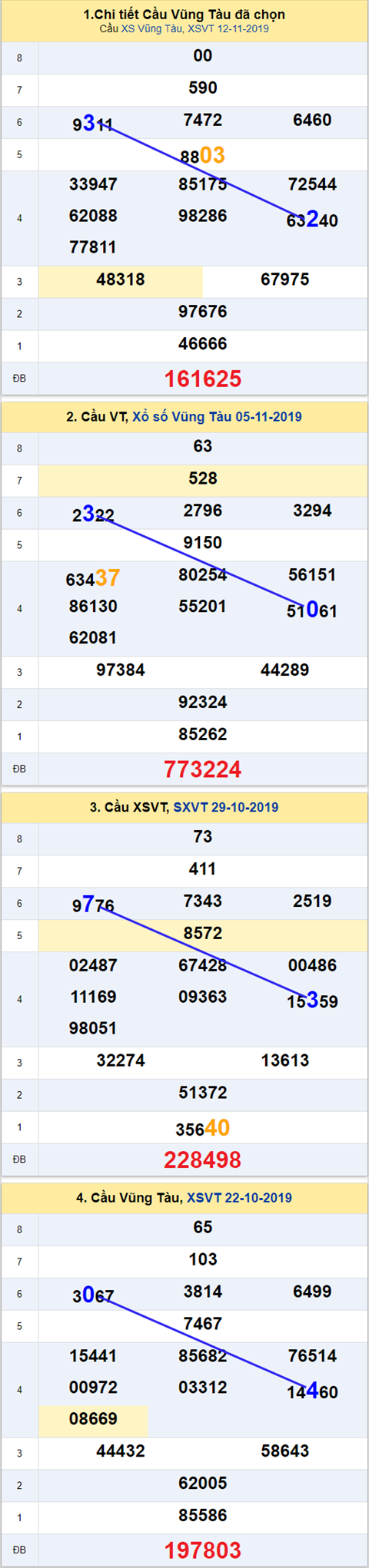Click special prize number 773224

pyautogui.click(x=203, y=769)
